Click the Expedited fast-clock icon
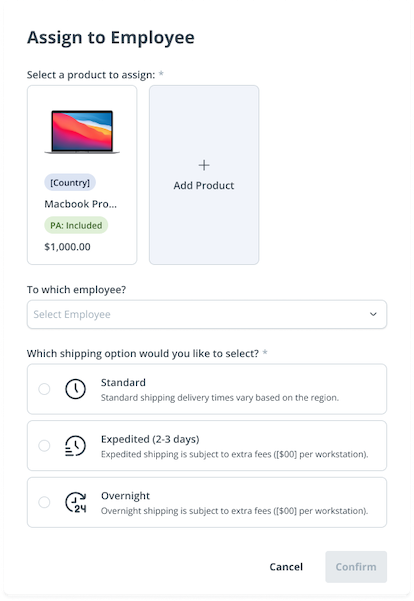This screenshot has width=414, height=601. pos(75,446)
